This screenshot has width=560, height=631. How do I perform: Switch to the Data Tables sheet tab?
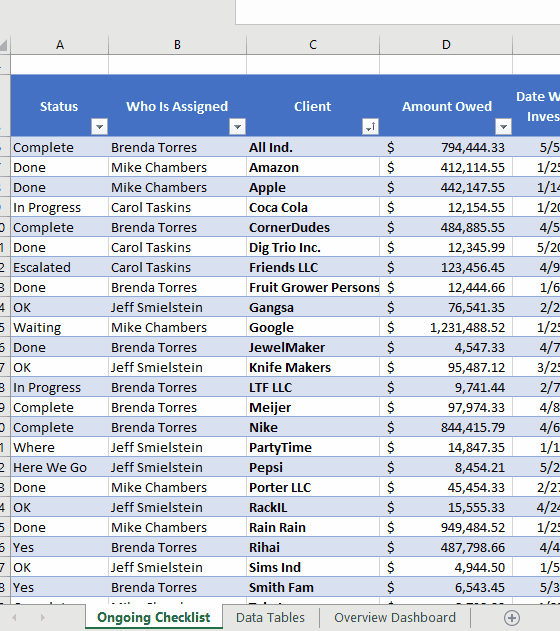tap(270, 617)
